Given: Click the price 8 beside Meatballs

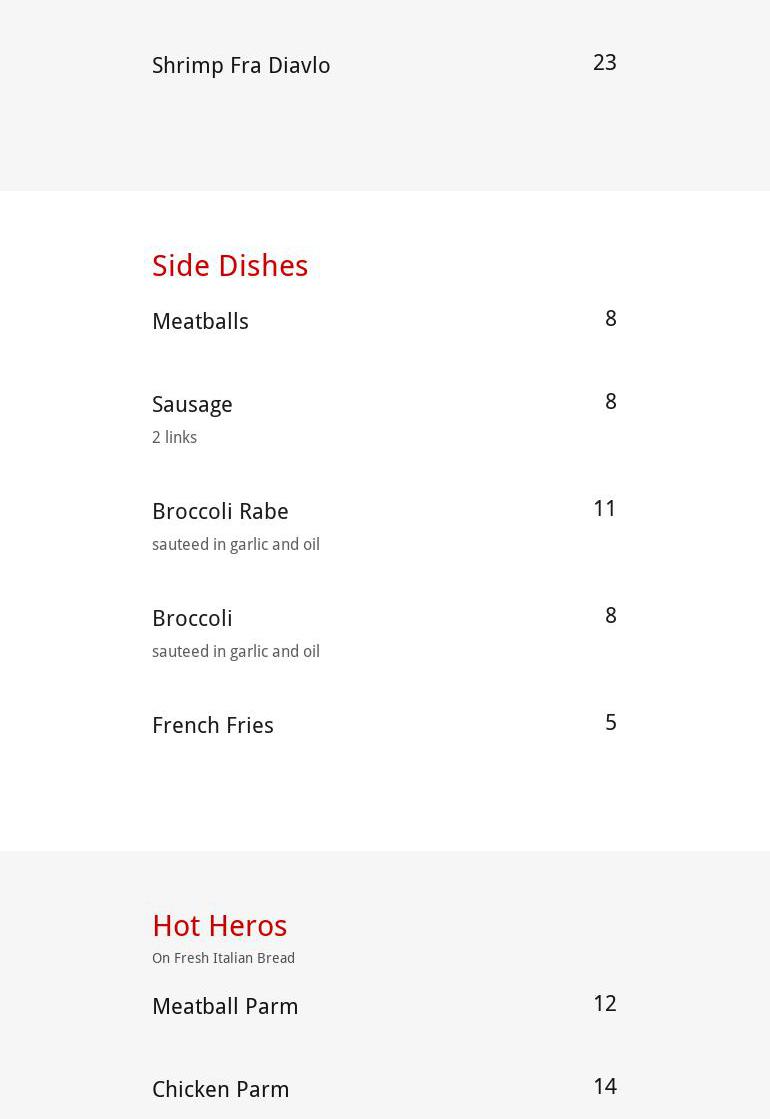Looking at the screenshot, I should click(610, 319).
